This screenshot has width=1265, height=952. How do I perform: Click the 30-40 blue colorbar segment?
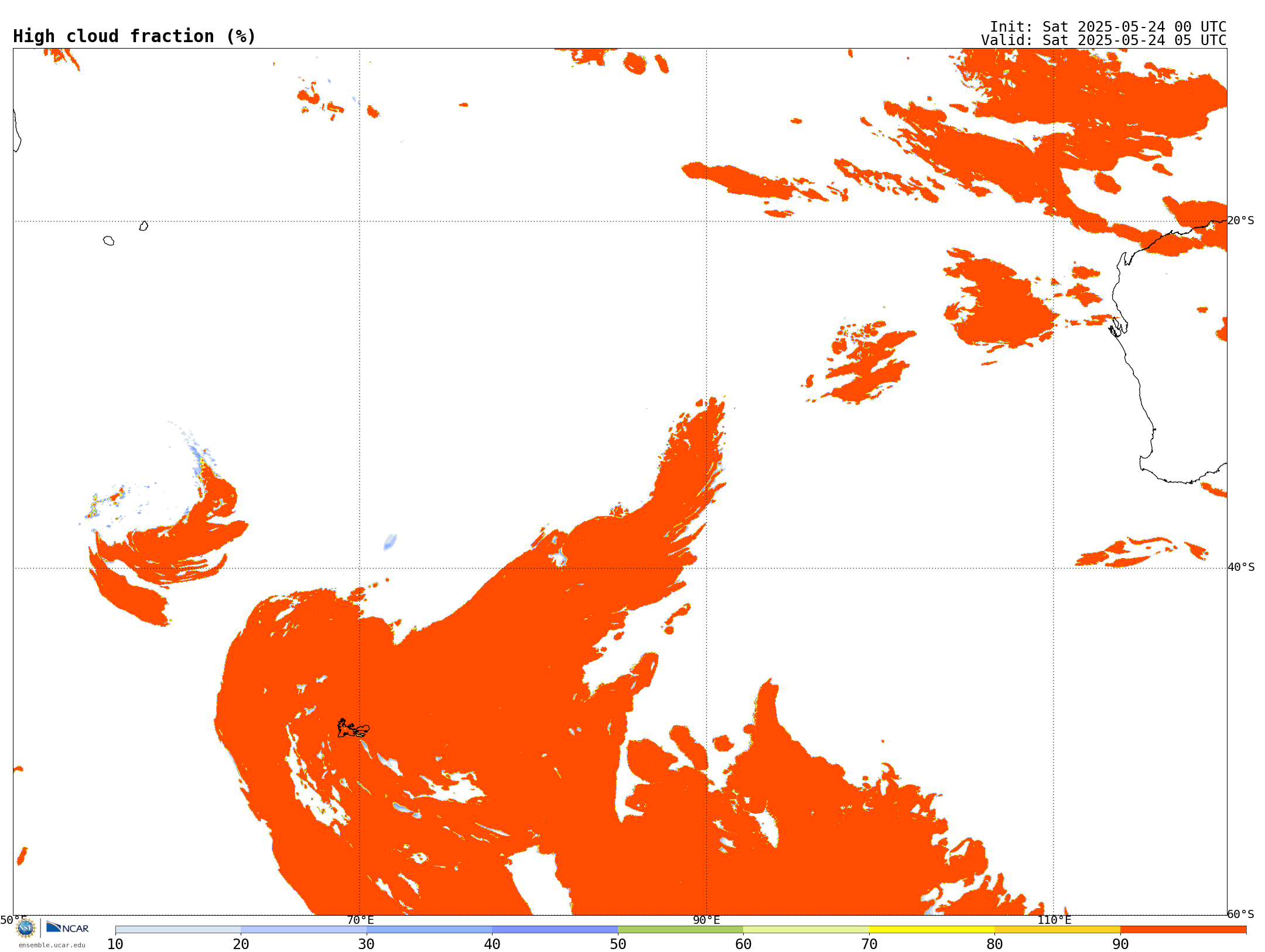[429, 930]
